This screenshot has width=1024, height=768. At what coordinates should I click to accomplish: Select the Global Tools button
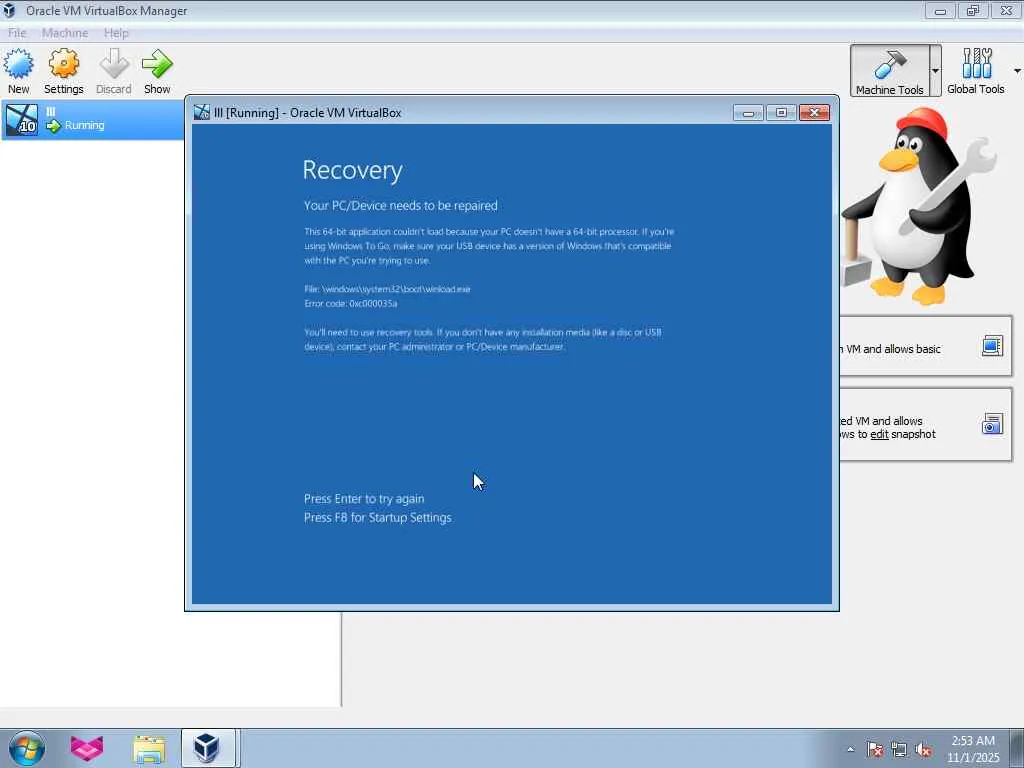tap(976, 71)
